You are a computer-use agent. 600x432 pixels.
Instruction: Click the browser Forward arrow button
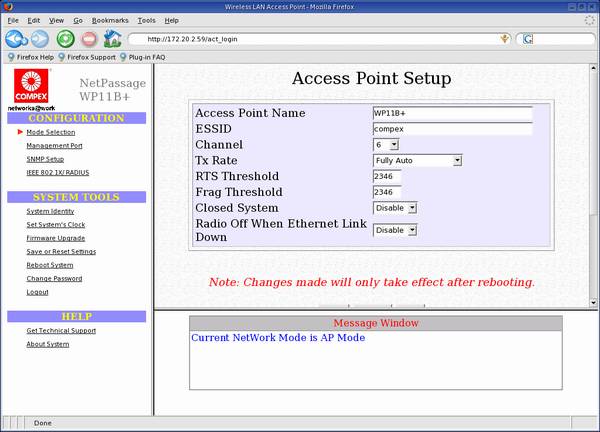(40, 39)
